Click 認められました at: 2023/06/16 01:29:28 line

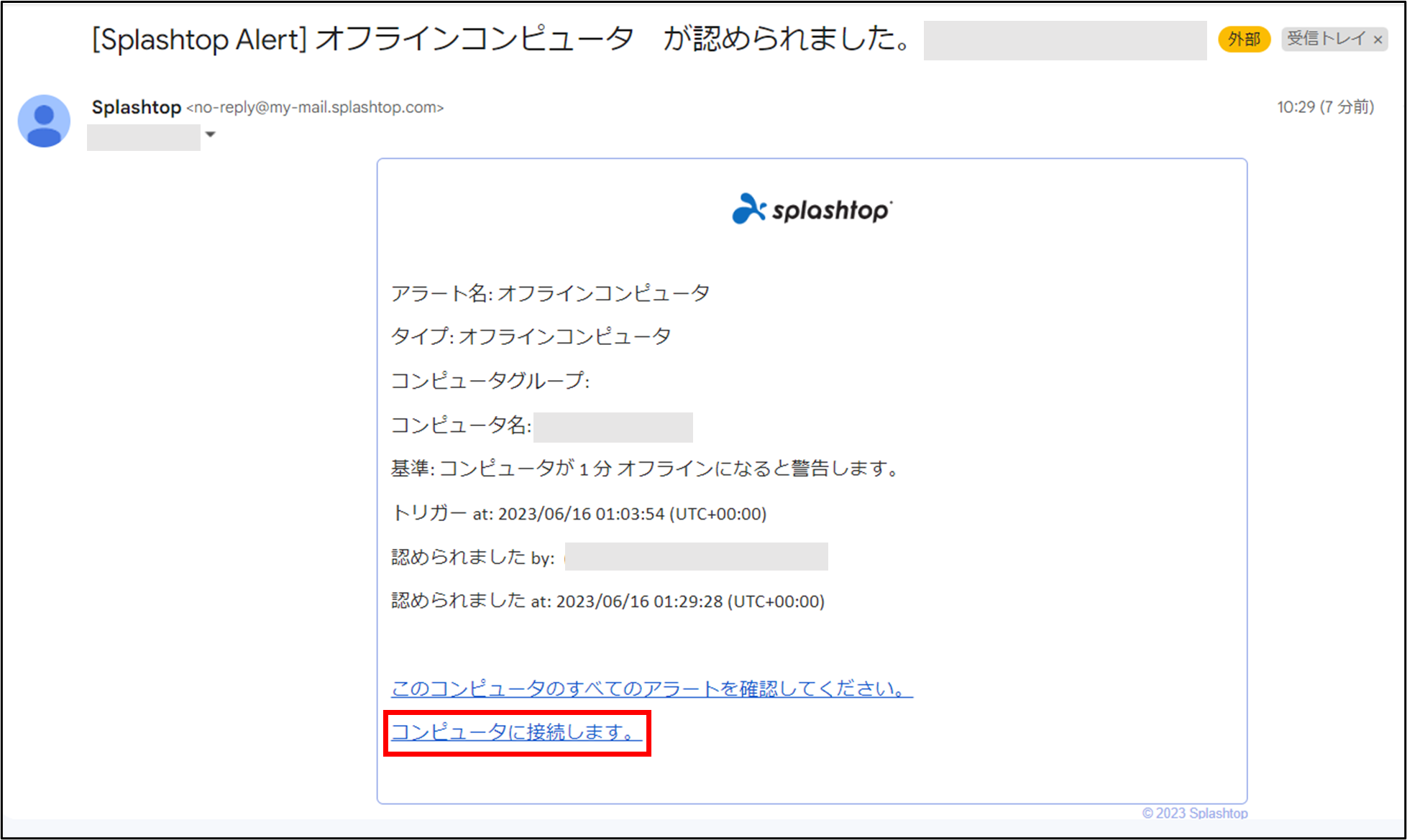point(608,601)
